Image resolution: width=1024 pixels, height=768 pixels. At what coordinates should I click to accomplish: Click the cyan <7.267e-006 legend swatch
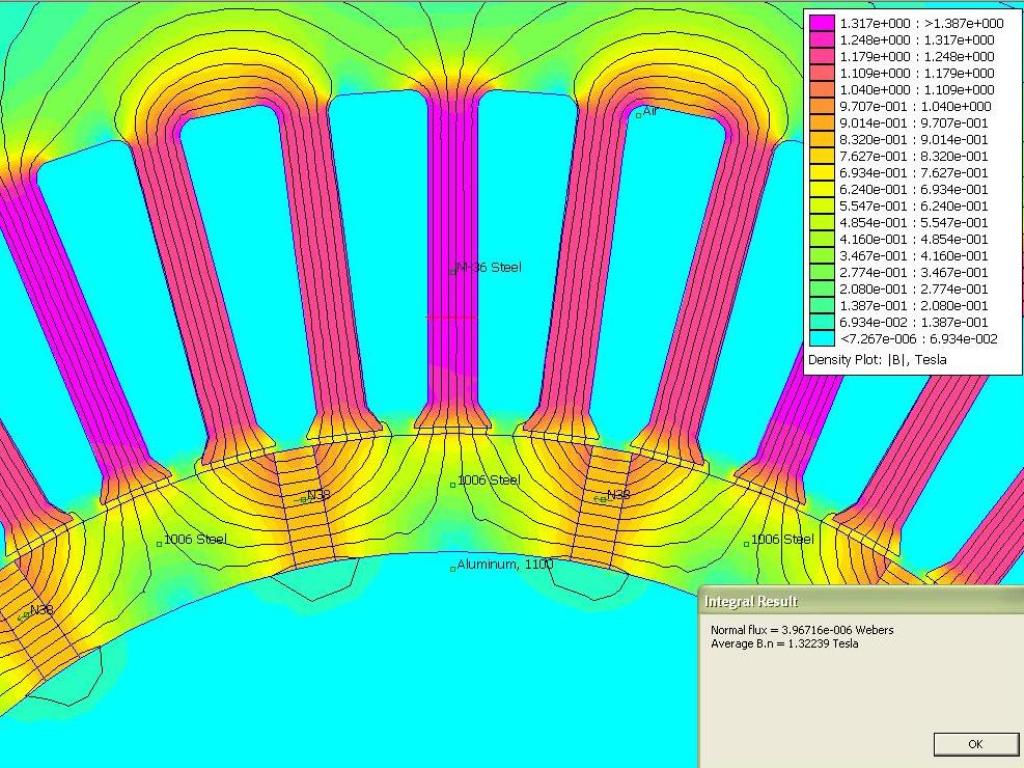coord(821,339)
